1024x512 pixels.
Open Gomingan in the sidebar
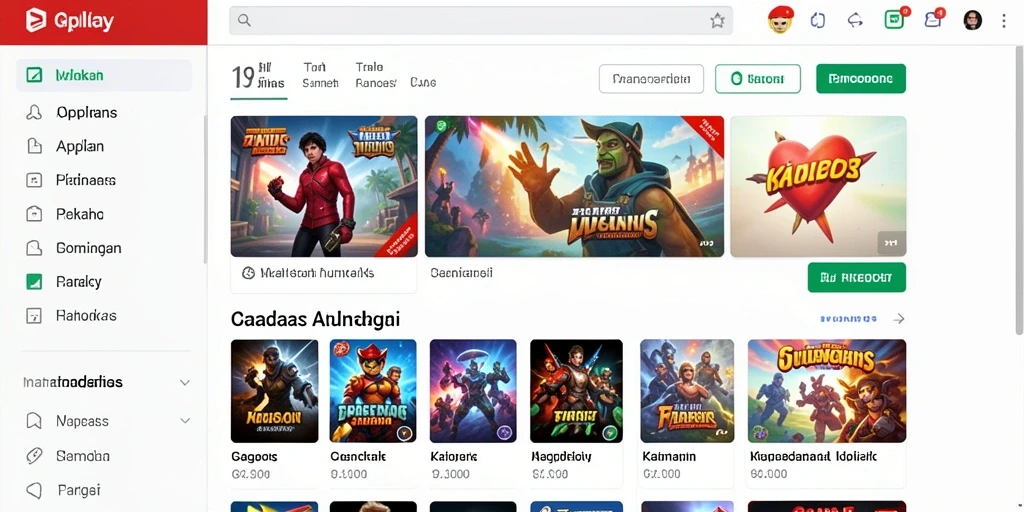click(104, 248)
